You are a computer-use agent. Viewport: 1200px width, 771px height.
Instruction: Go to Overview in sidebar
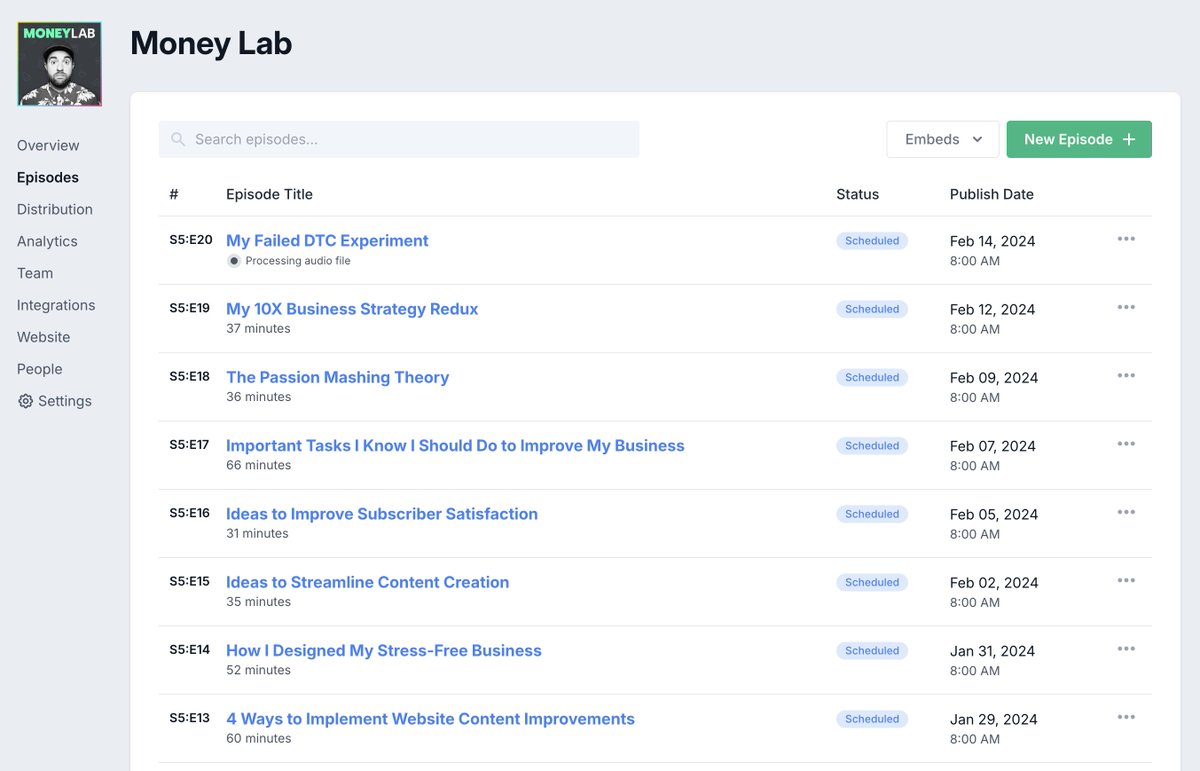click(48, 145)
